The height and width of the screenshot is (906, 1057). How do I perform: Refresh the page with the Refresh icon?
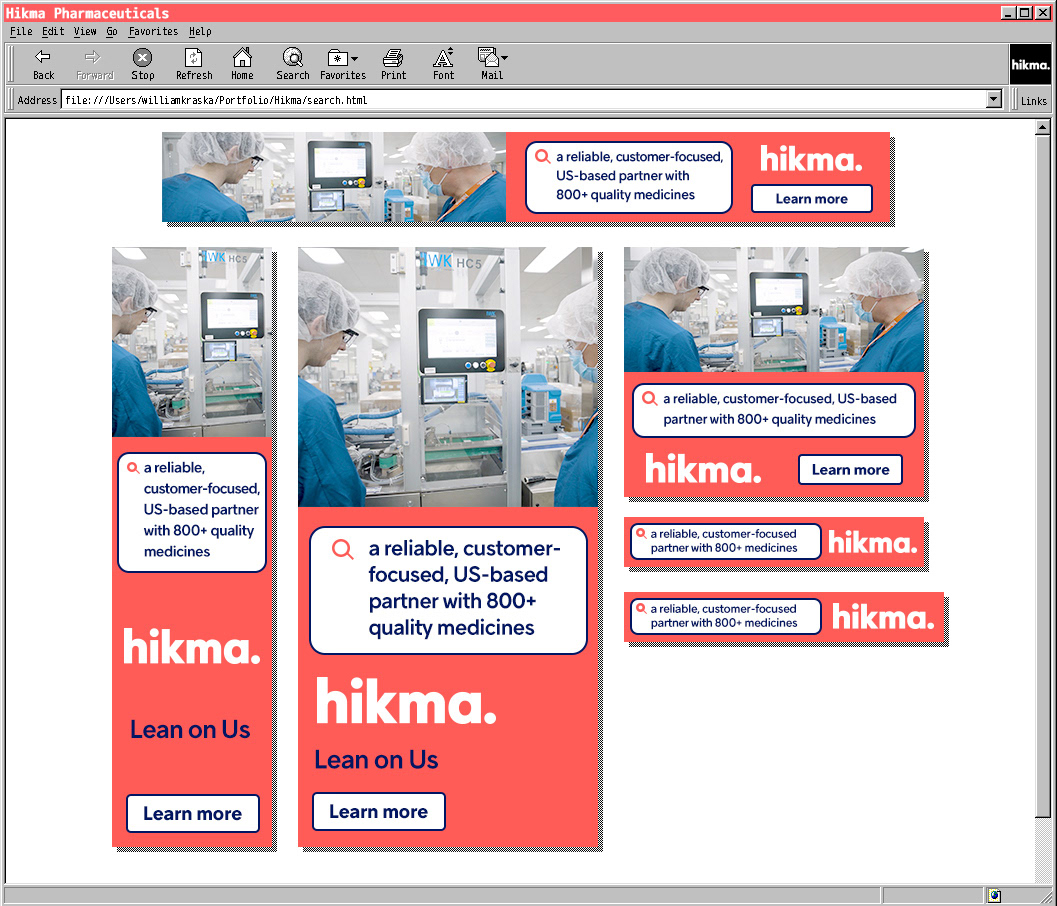click(x=193, y=57)
